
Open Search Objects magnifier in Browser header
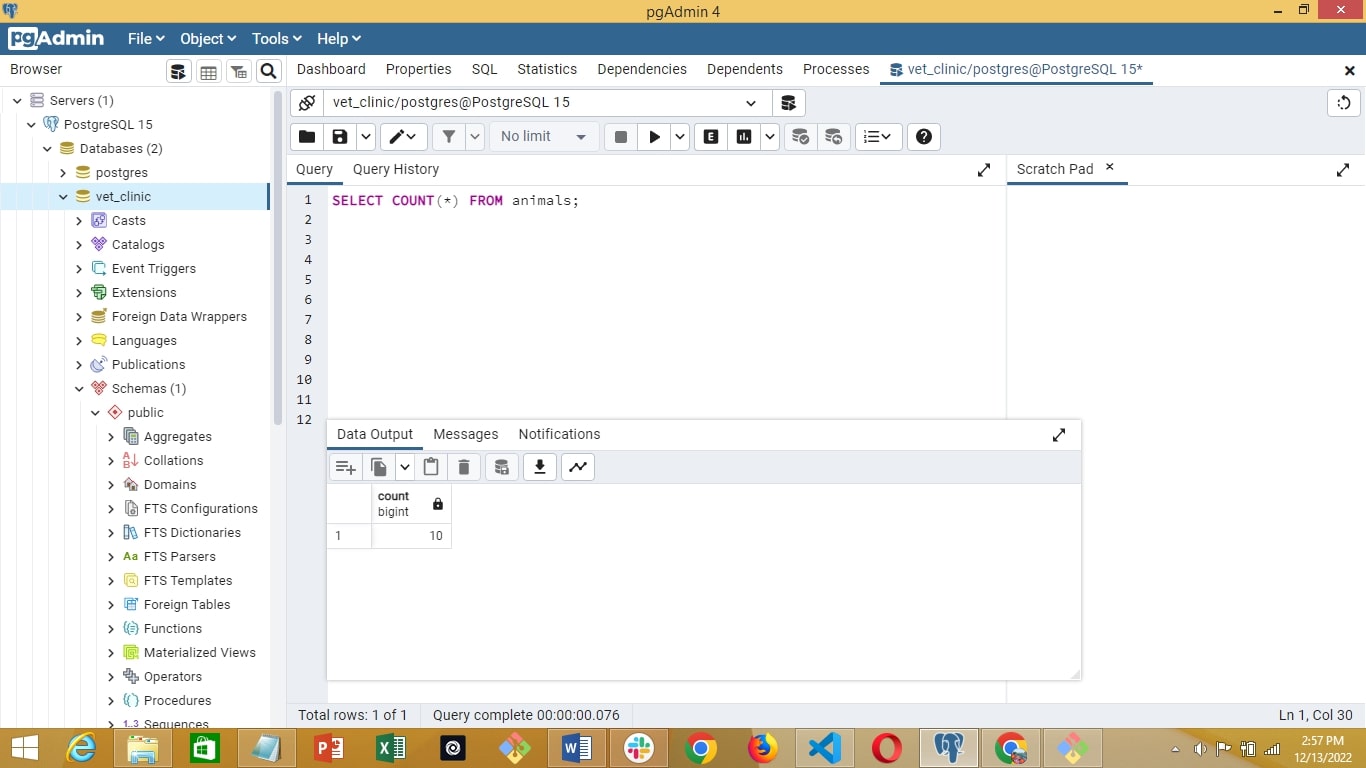[268, 71]
